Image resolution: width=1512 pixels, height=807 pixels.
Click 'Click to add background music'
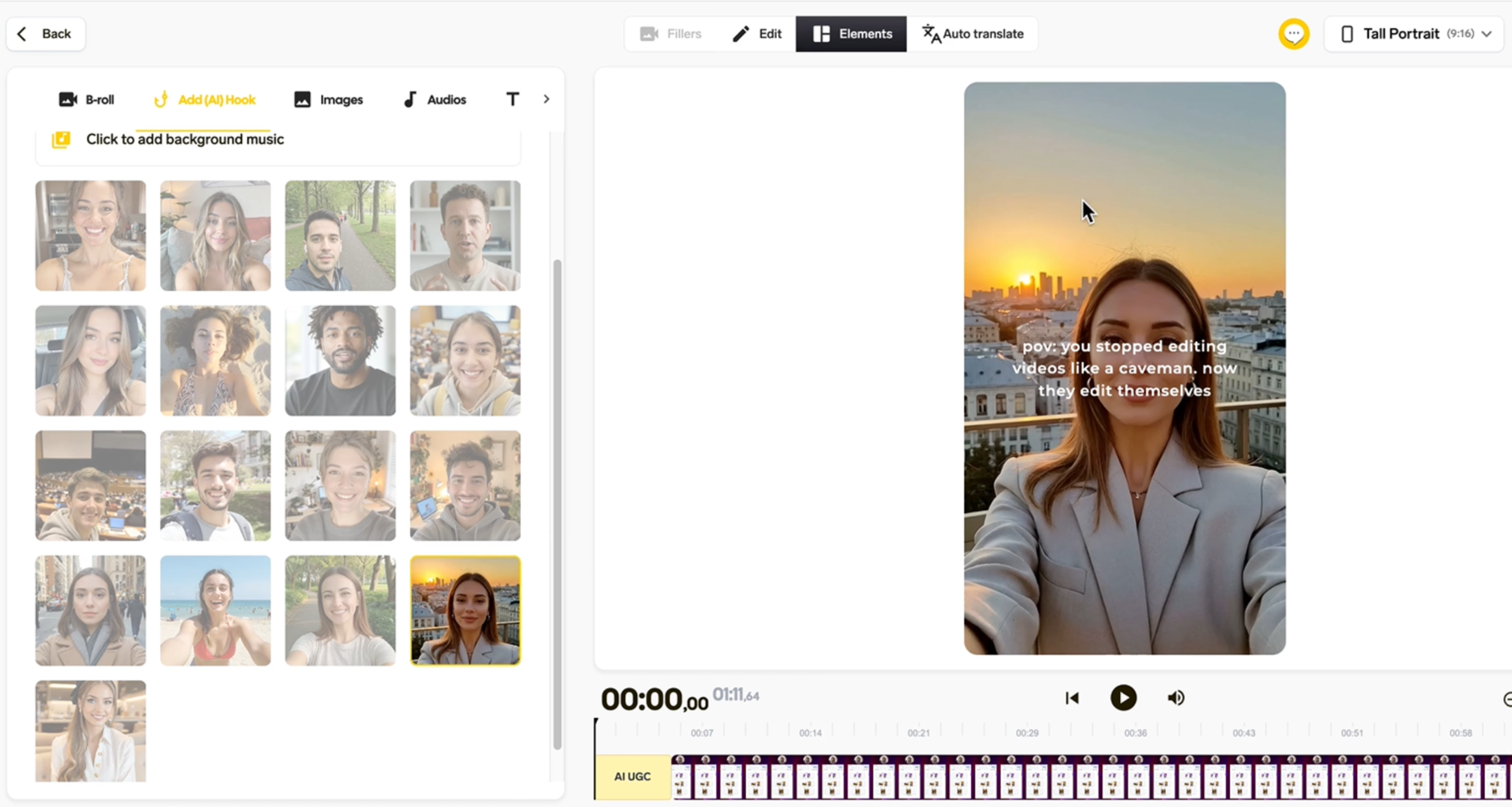click(x=185, y=139)
